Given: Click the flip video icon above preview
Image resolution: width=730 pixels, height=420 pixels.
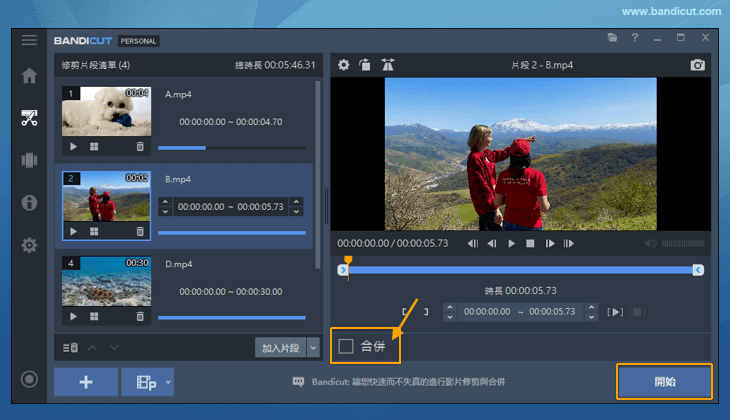Looking at the screenshot, I should pyautogui.click(x=388, y=65).
